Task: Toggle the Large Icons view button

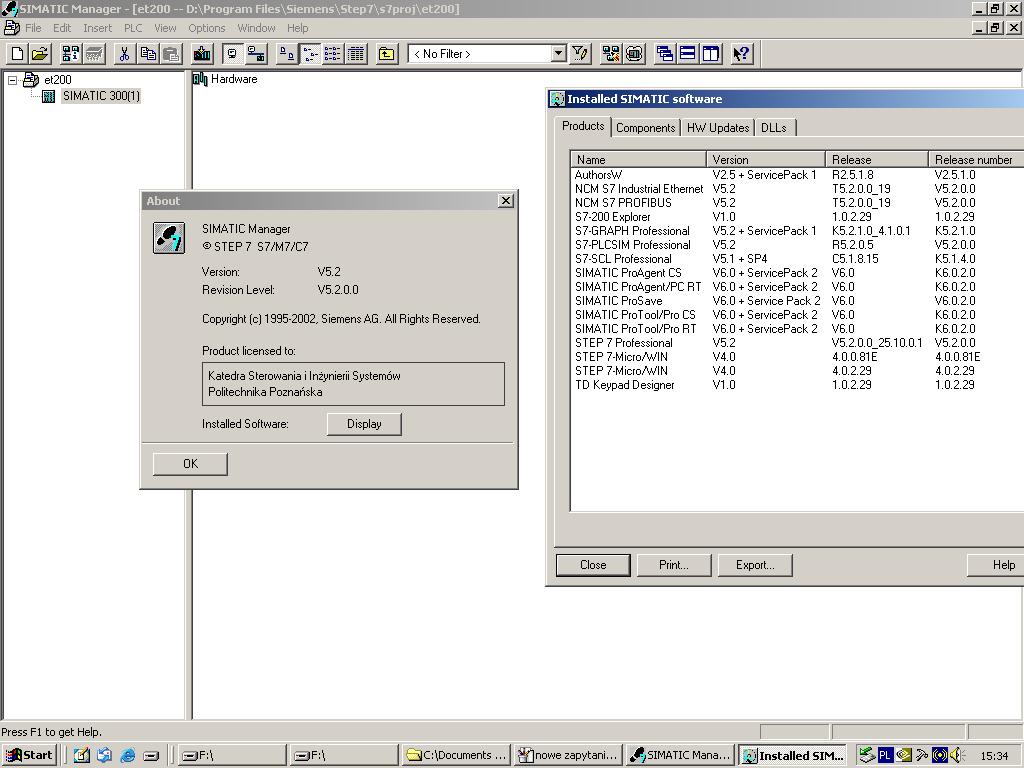Action: coord(287,54)
